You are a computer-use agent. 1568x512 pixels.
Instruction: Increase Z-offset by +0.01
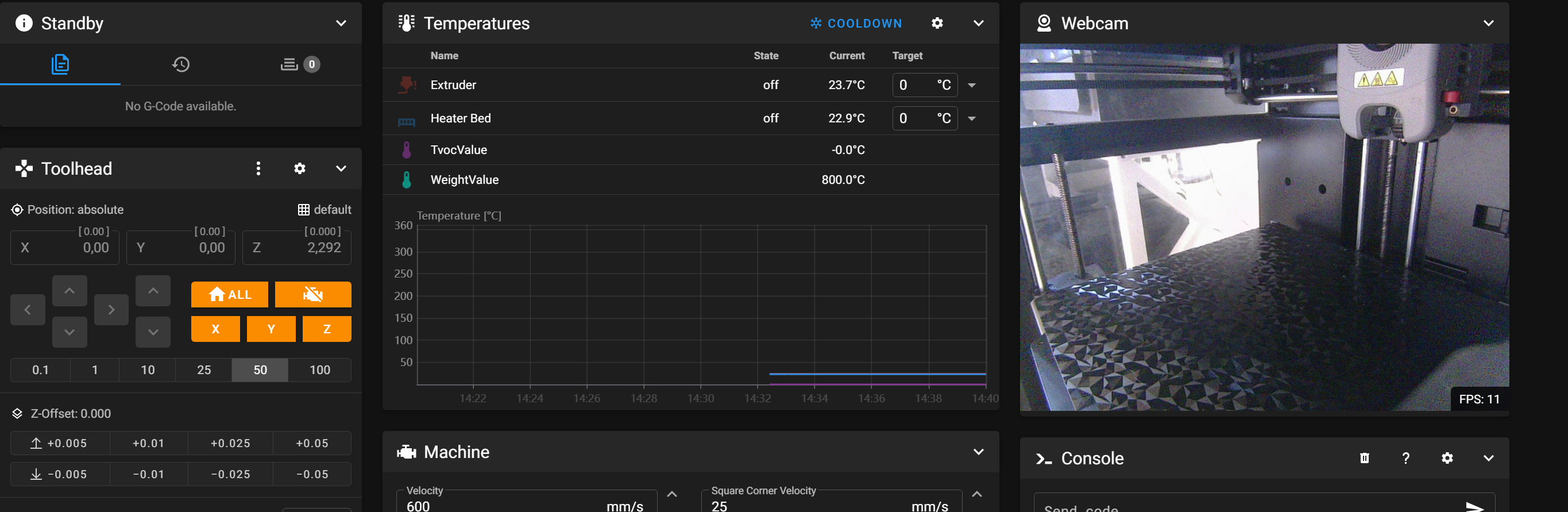(149, 443)
